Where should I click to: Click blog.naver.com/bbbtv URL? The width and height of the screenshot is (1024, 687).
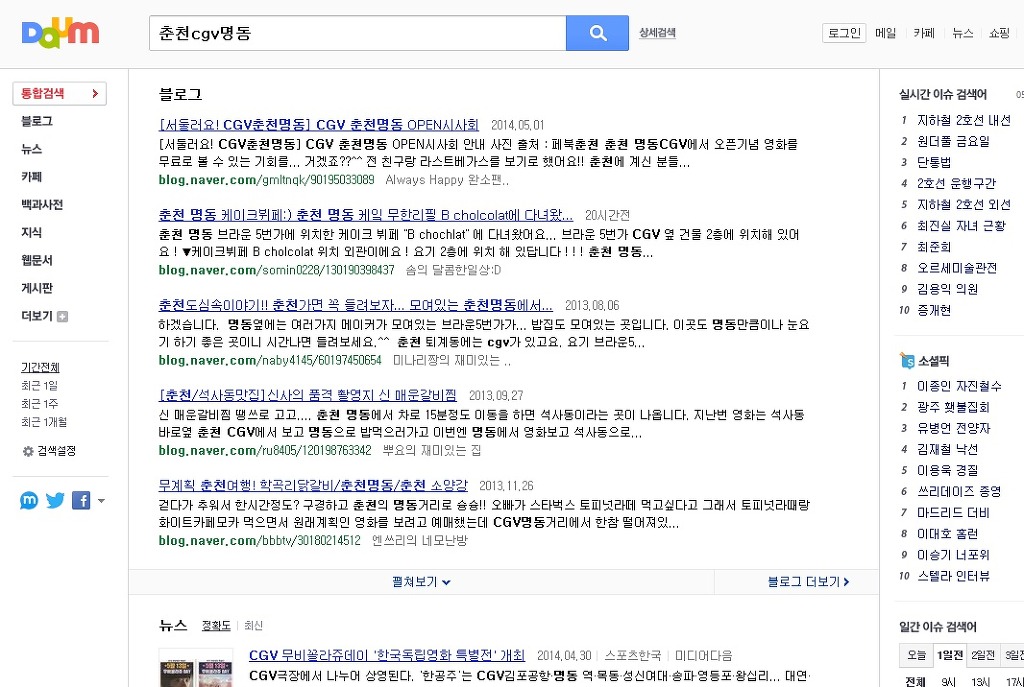(x=259, y=540)
